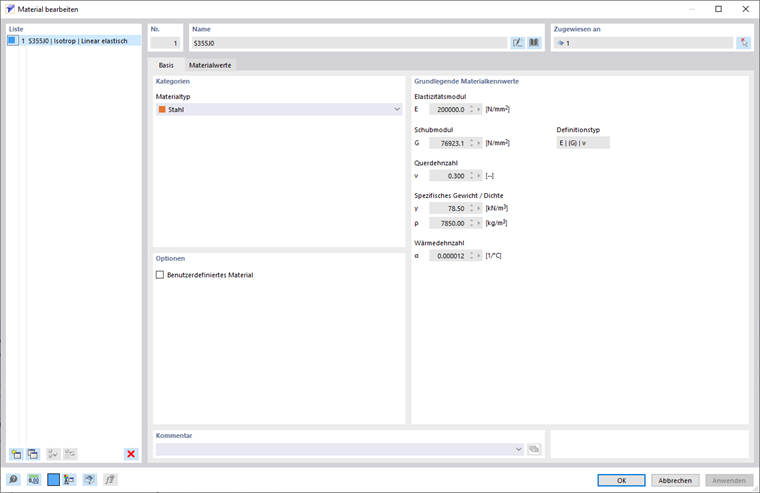This screenshot has width=760, height=493.
Task: Open arrow menu beside Elastizitätsmodul E value
Action: pyautogui.click(x=479, y=110)
